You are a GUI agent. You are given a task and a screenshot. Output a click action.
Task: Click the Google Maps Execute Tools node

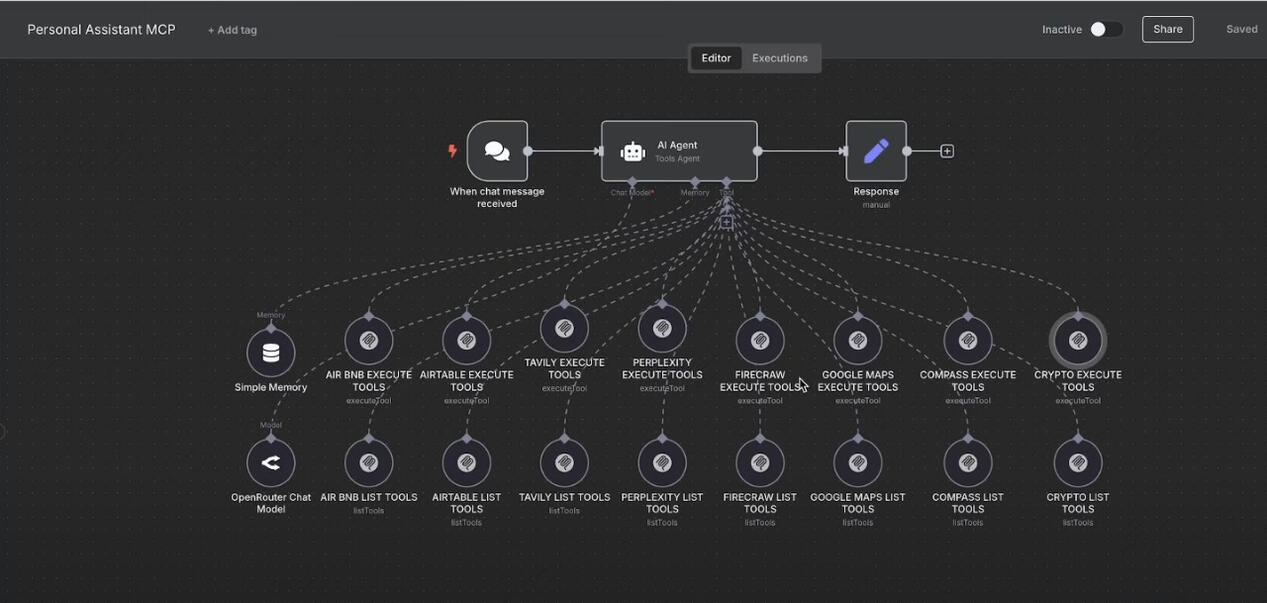click(x=858, y=341)
